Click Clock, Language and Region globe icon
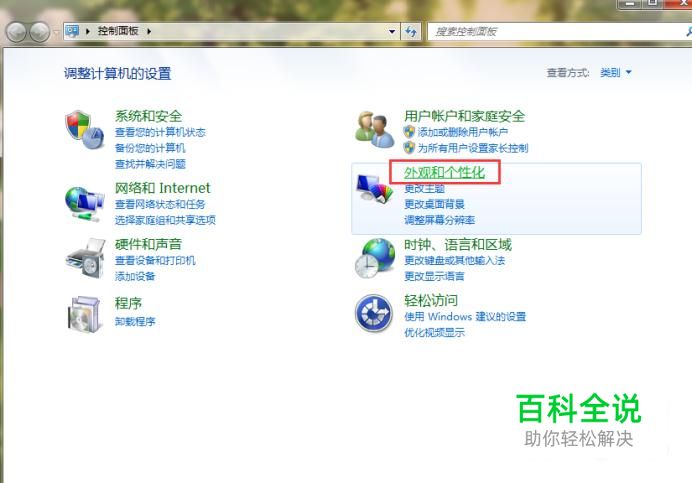This screenshot has width=692, height=483. click(x=375, y=258)
